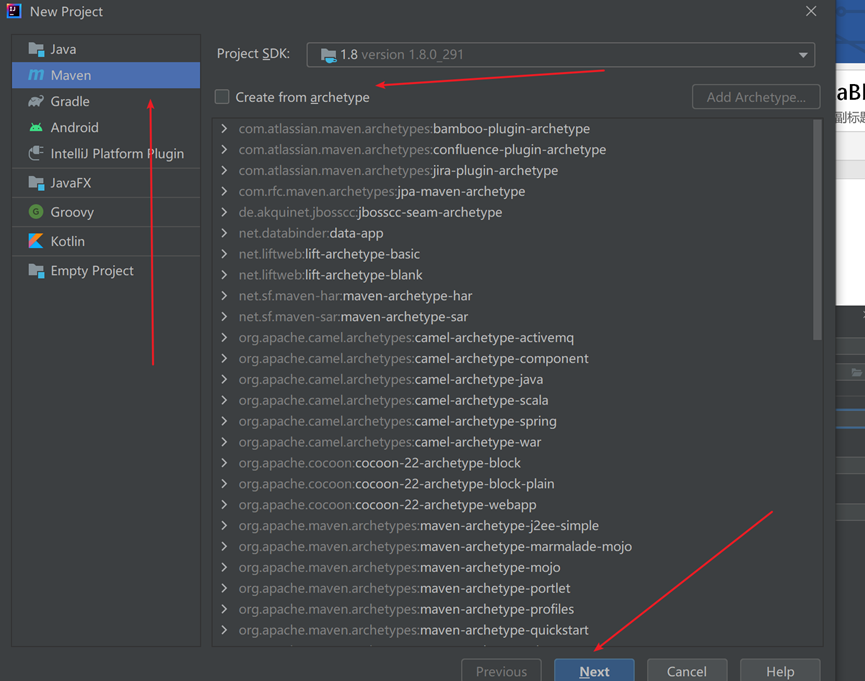Click the Kotlin logo icon

click(x=36, y=241)
